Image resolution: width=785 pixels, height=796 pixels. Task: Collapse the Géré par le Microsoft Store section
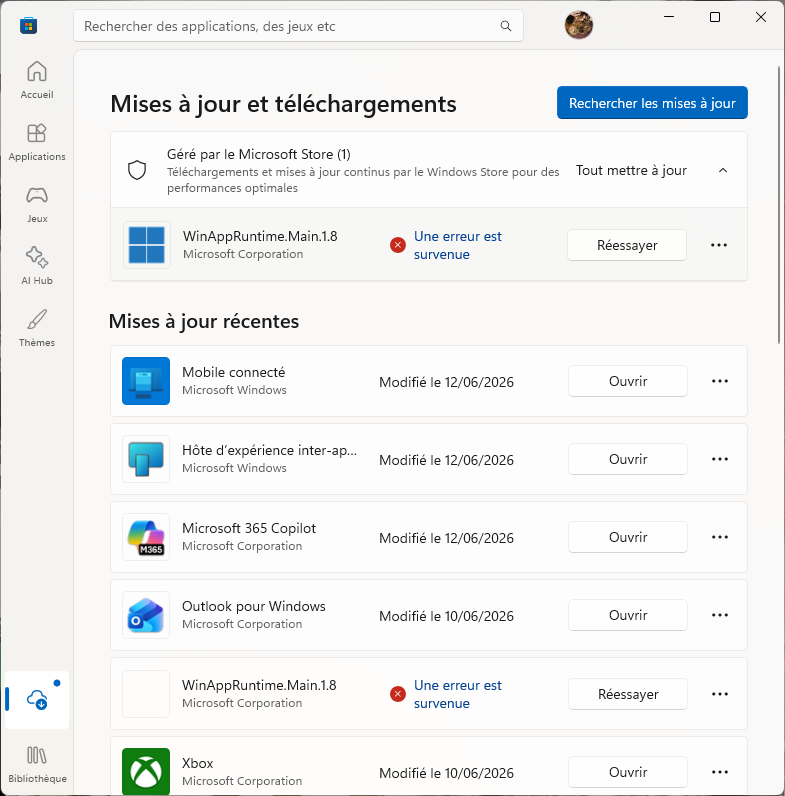pyautogui.click(x=723, y=171)
